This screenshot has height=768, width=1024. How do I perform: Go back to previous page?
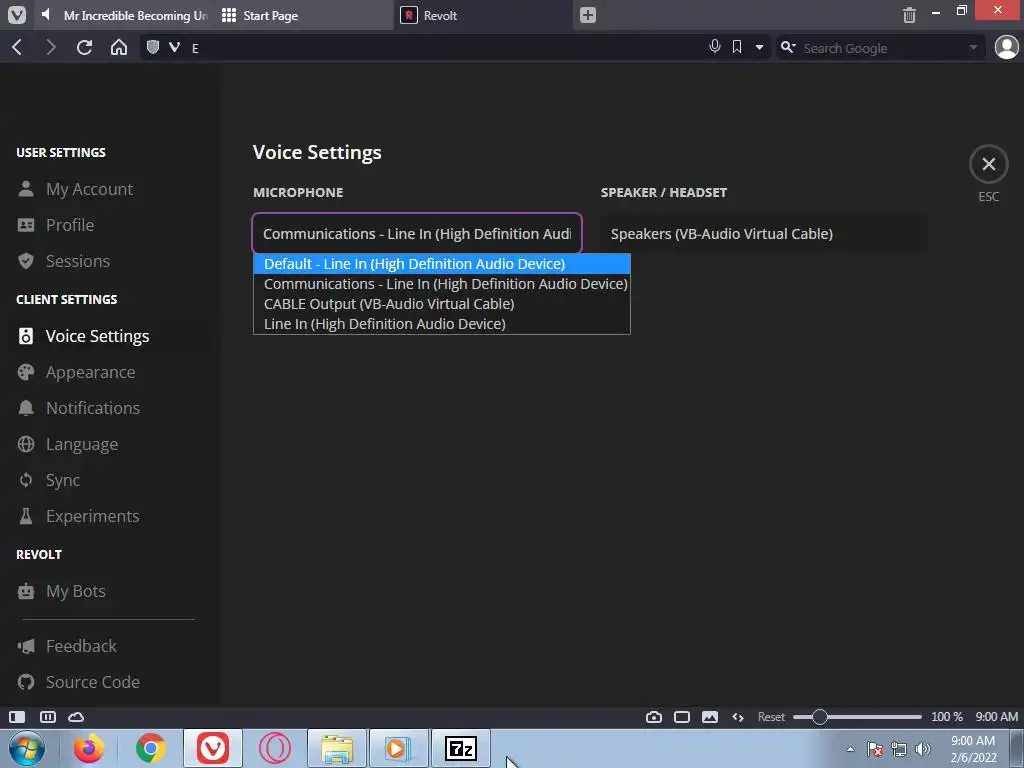(x=18, y=48)
